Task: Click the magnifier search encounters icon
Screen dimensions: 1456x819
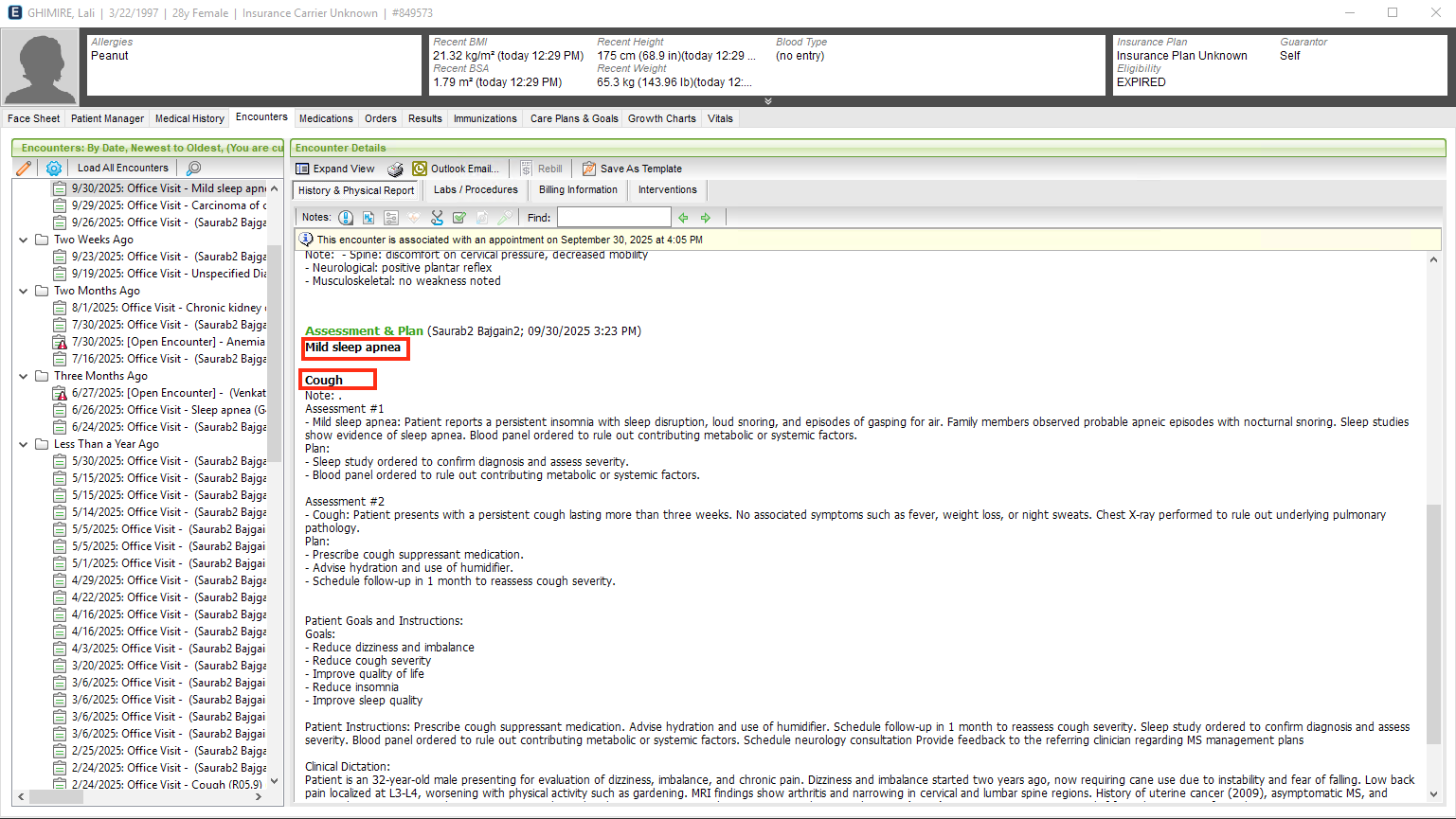Action: pyautogui.click(x=193, y=169)
